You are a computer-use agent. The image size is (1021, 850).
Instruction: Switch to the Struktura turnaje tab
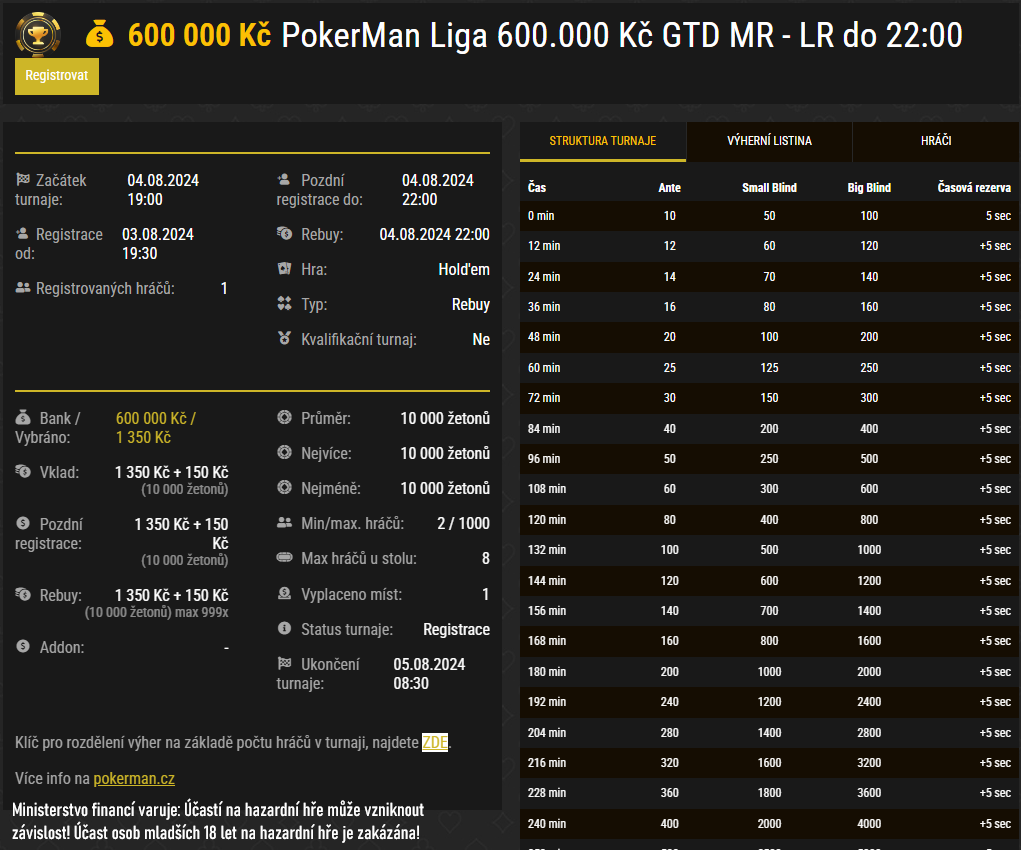coord(603,141)
